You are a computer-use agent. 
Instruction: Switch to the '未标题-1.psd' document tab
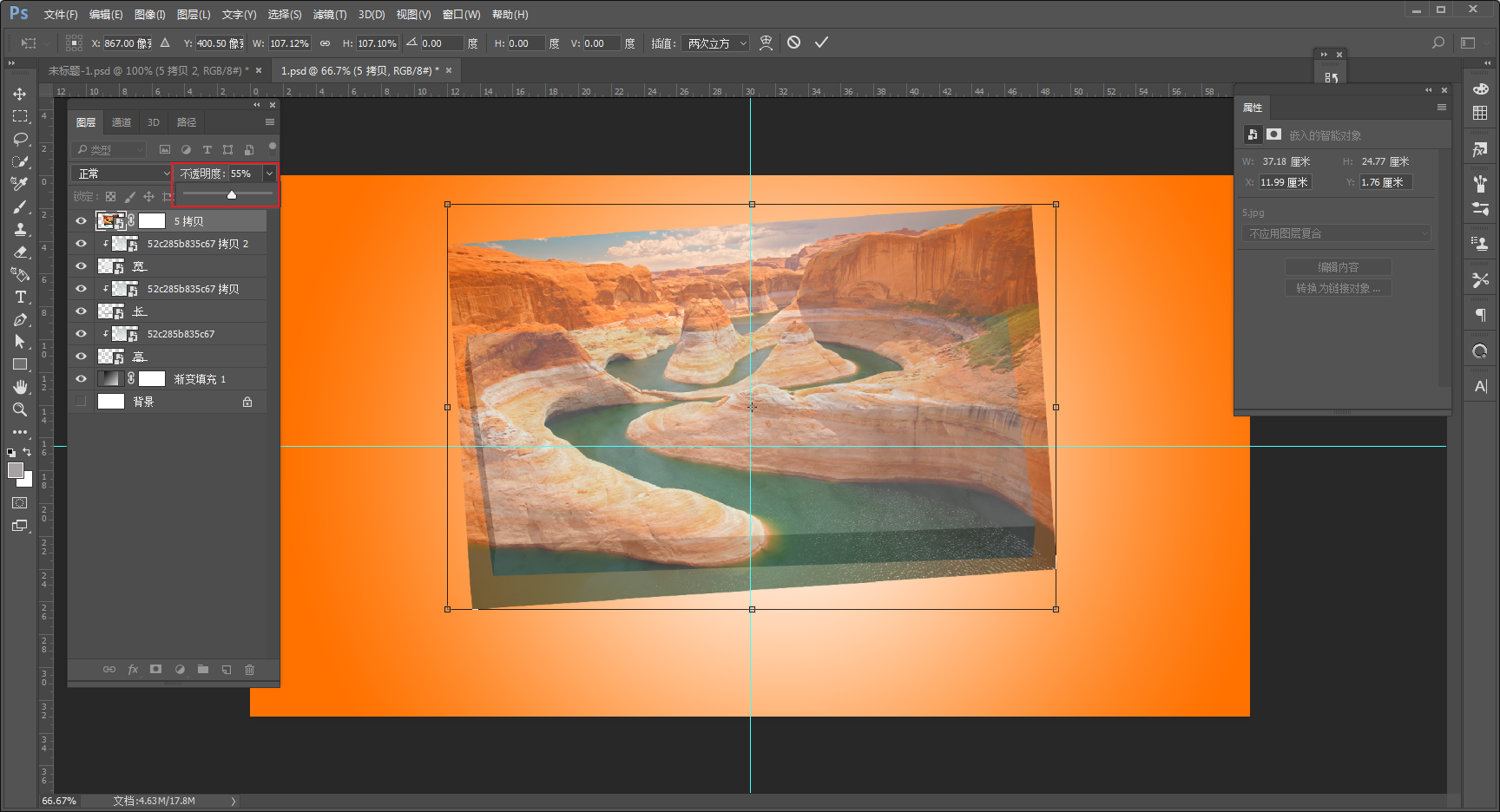(148, 70)
